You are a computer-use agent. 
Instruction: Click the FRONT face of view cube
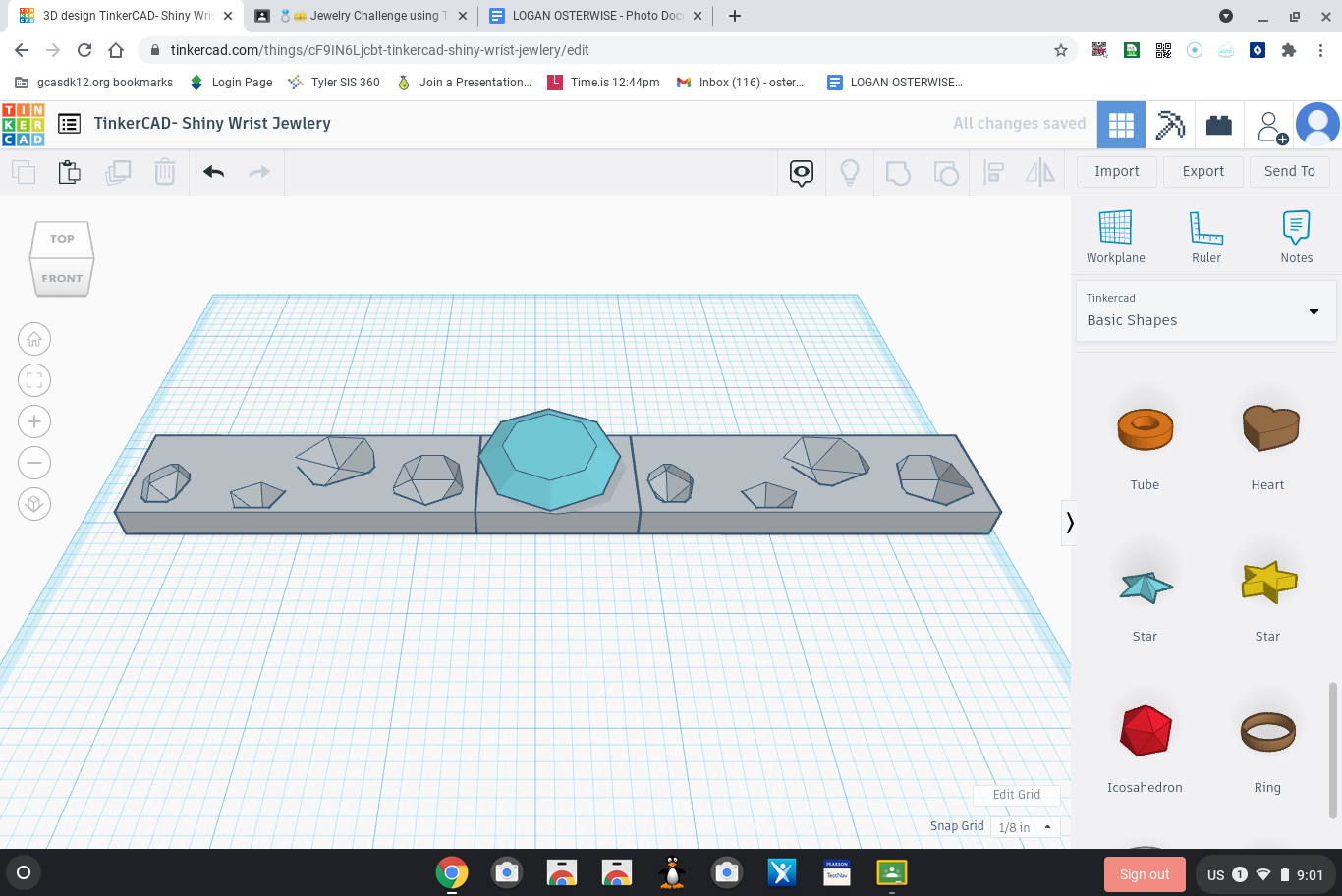click(x=62, y=278)
